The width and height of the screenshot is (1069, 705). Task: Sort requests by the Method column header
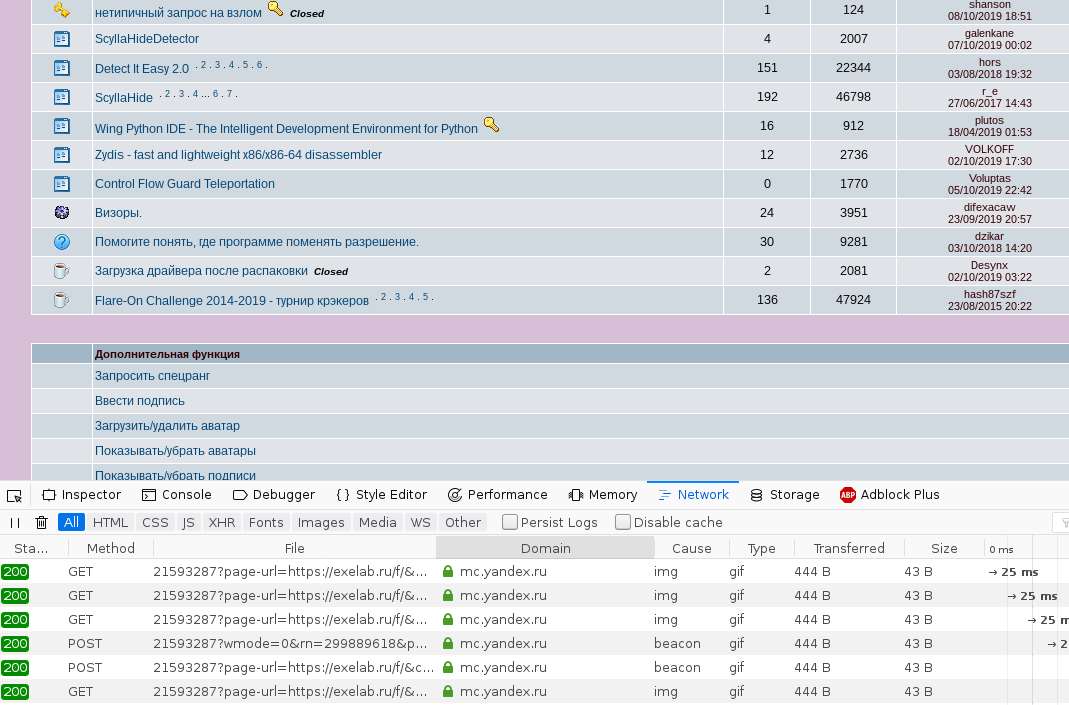click(x=110, y=548)
